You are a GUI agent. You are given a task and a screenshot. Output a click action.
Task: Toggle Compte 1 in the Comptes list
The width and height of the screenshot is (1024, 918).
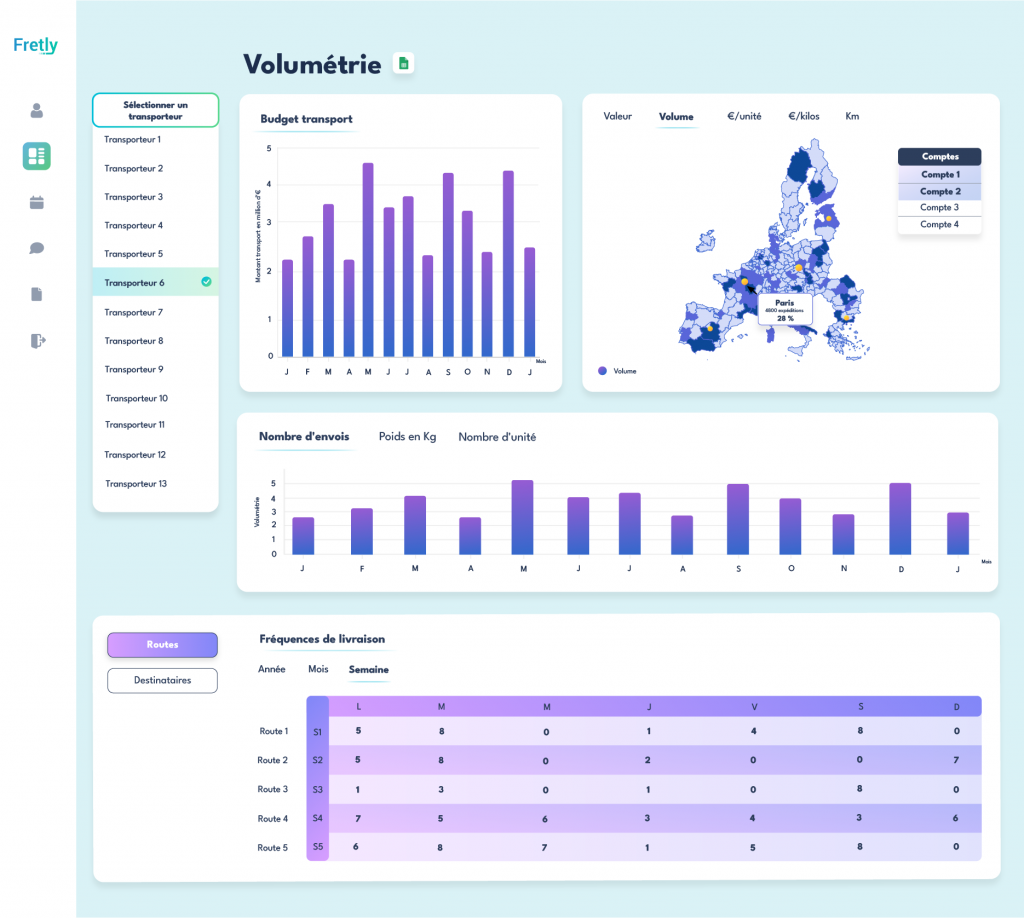point(939,174)
